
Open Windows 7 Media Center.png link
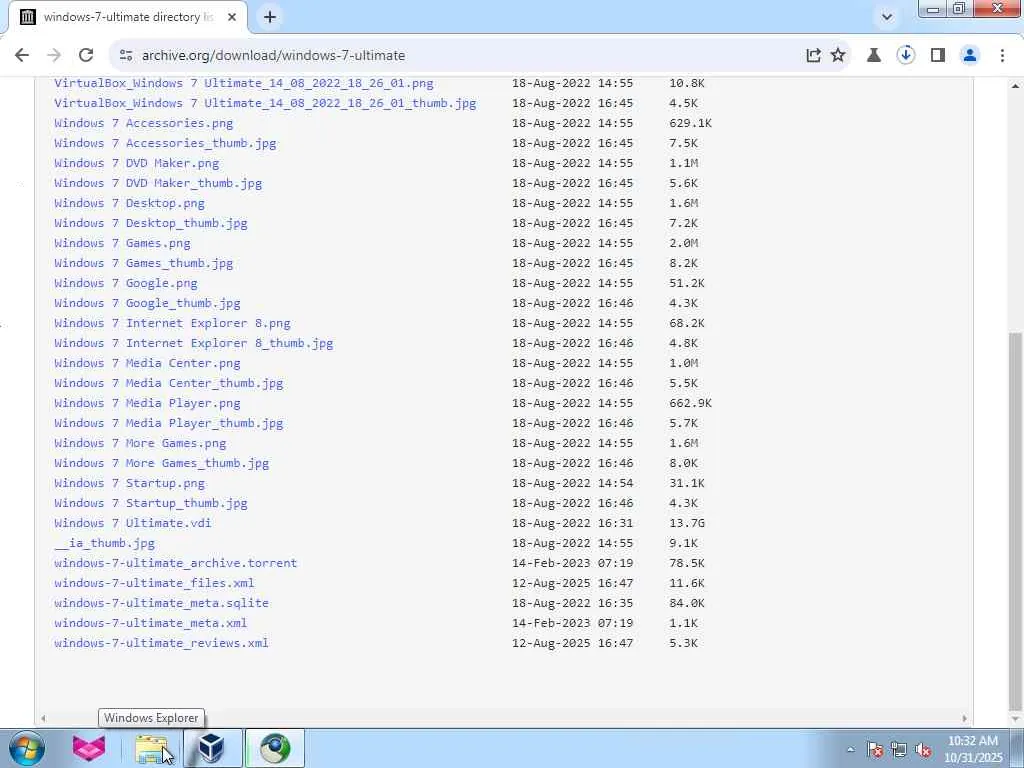pos(147,363)
